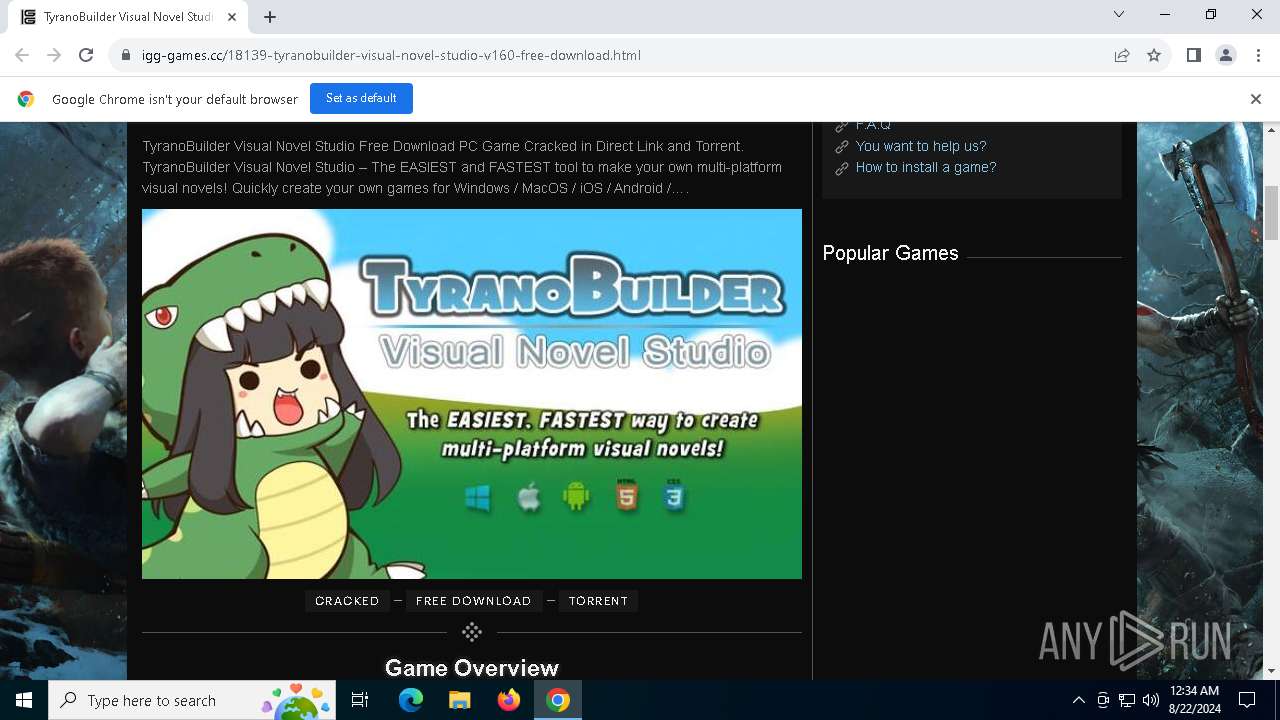Image resolution: width=1280 pixels, height=720 pixels.
Task: Open the Chrome three-dot menu
Action: click(x=1257, y=55)
